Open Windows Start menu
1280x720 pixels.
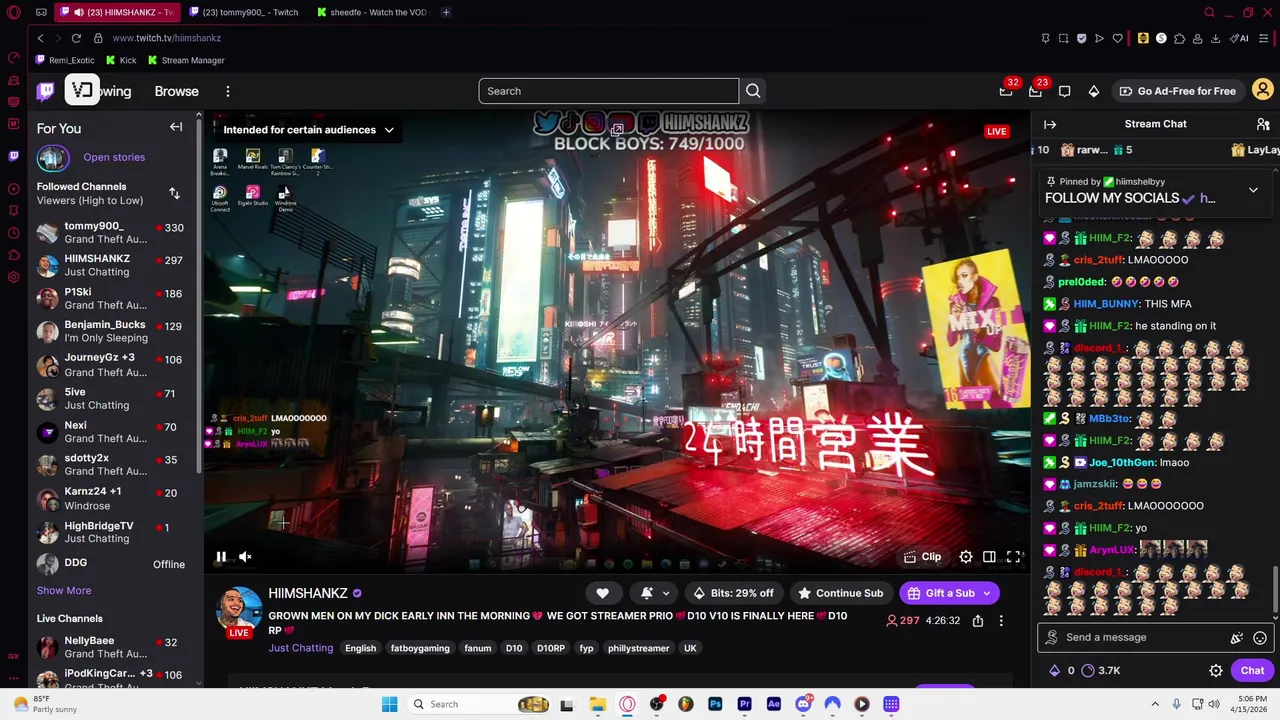pyautogui.click(x=389, y=704)
